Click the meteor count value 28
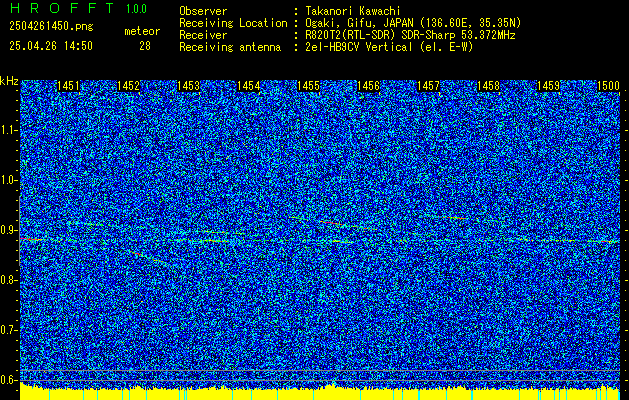Image resolution: width=629 pixels, height=400 pixels. point(145,46)
